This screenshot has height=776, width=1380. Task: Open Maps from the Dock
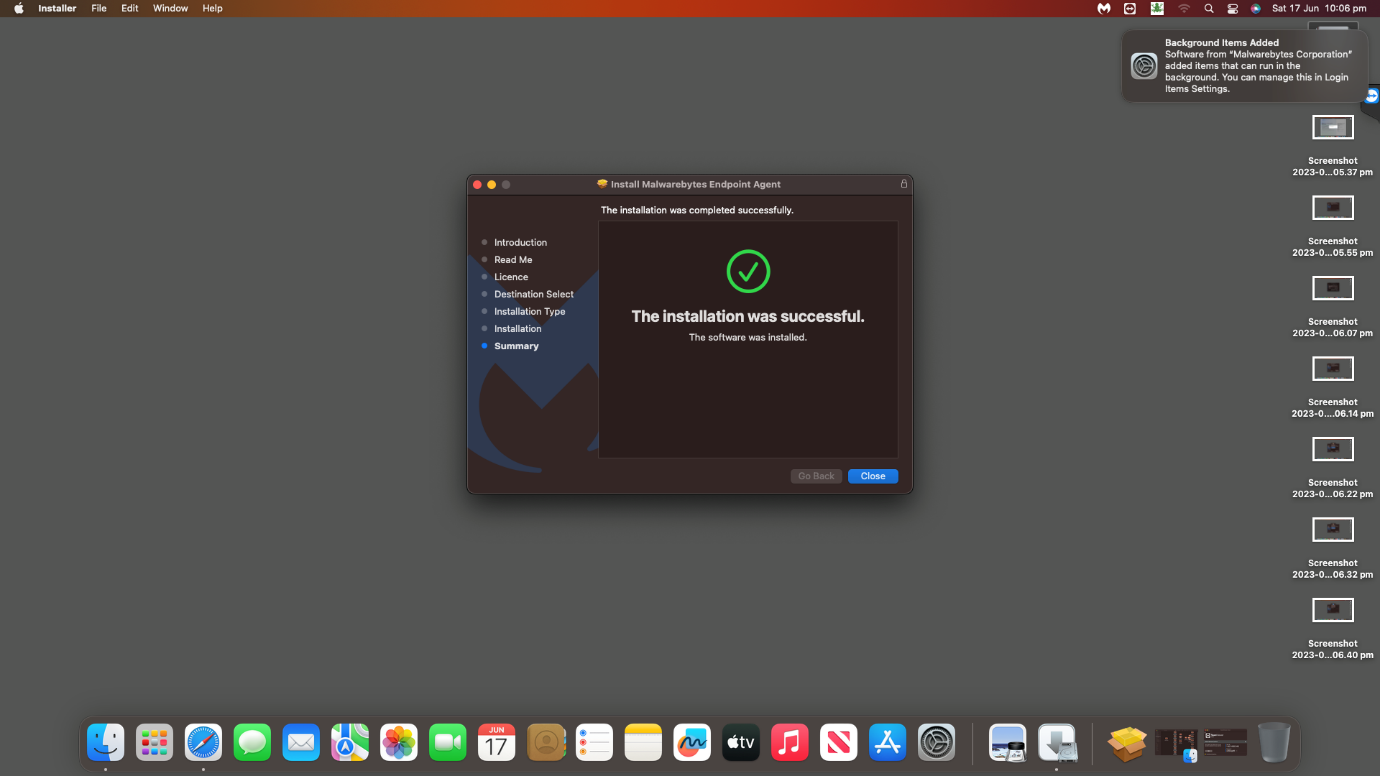coord(350,742)
